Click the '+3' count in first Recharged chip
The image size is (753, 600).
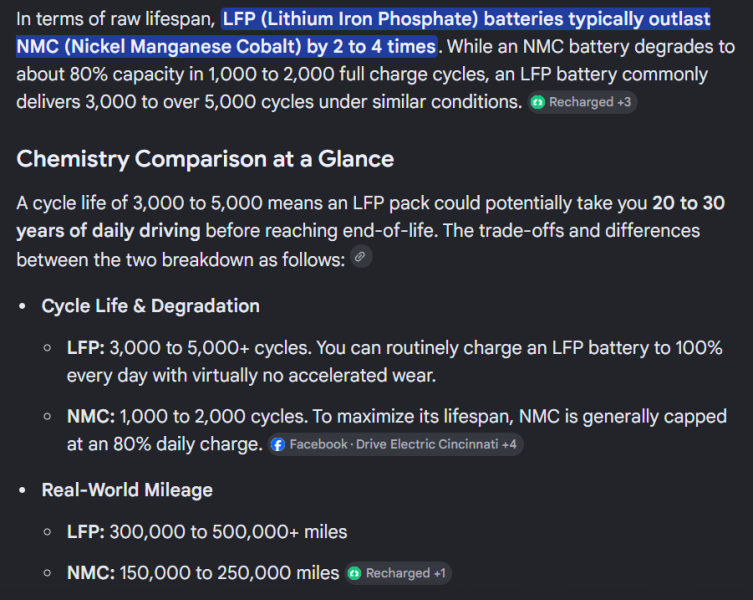click(624, 102)
